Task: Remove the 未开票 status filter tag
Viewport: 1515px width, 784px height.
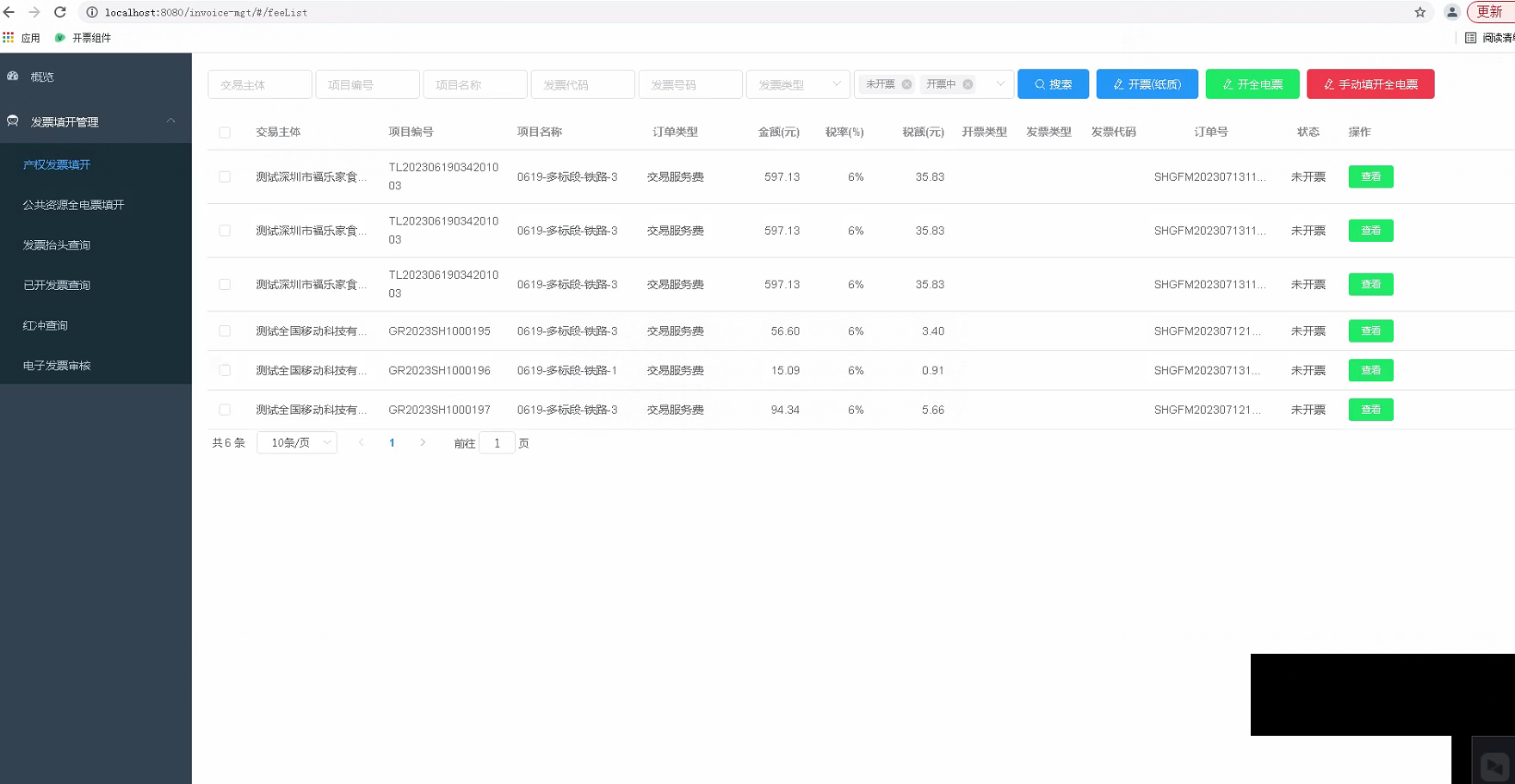Action: tap(906, 84)
